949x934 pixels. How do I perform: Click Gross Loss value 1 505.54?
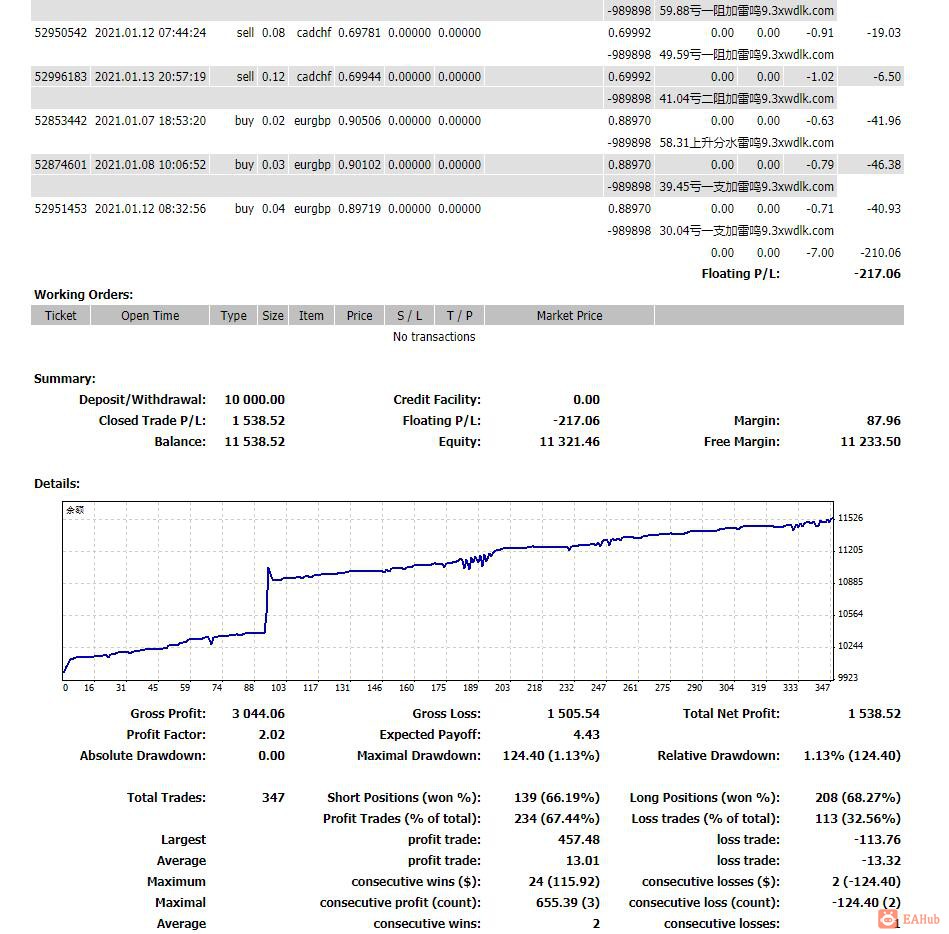[573, 714]
